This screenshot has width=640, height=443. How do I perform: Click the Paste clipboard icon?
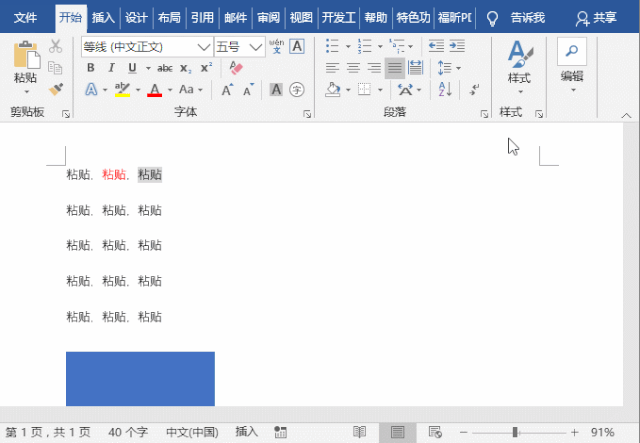pos(25,60)
